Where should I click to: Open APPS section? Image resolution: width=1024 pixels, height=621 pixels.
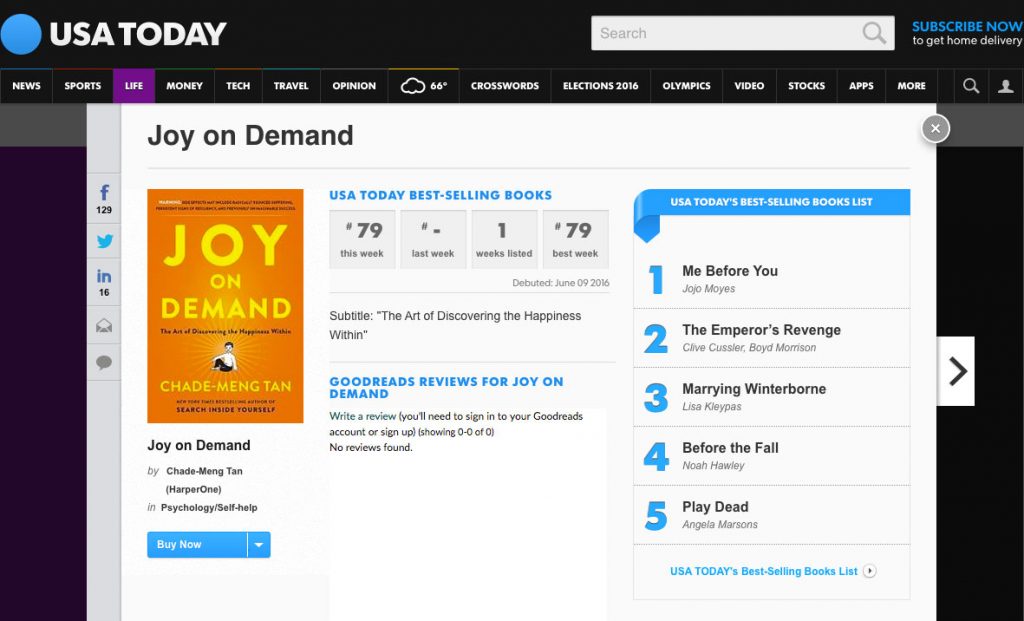[x=861, y=86]
